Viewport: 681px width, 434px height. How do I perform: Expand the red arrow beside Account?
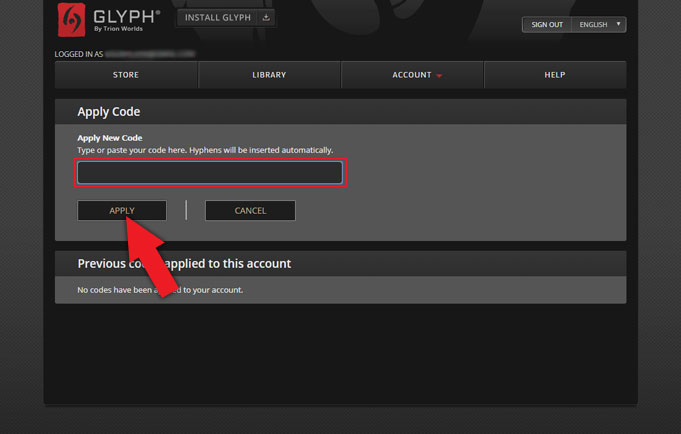[439, 76]
